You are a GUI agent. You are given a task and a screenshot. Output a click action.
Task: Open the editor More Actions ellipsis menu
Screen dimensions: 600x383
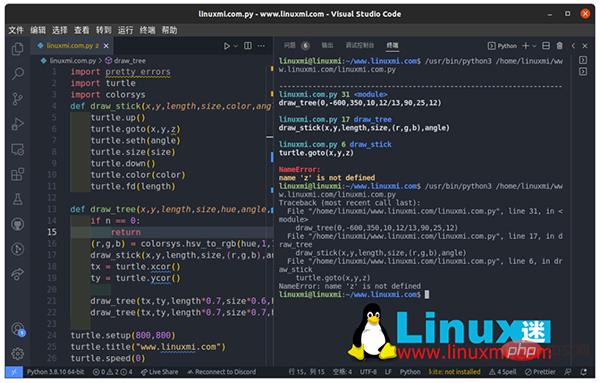261,46
